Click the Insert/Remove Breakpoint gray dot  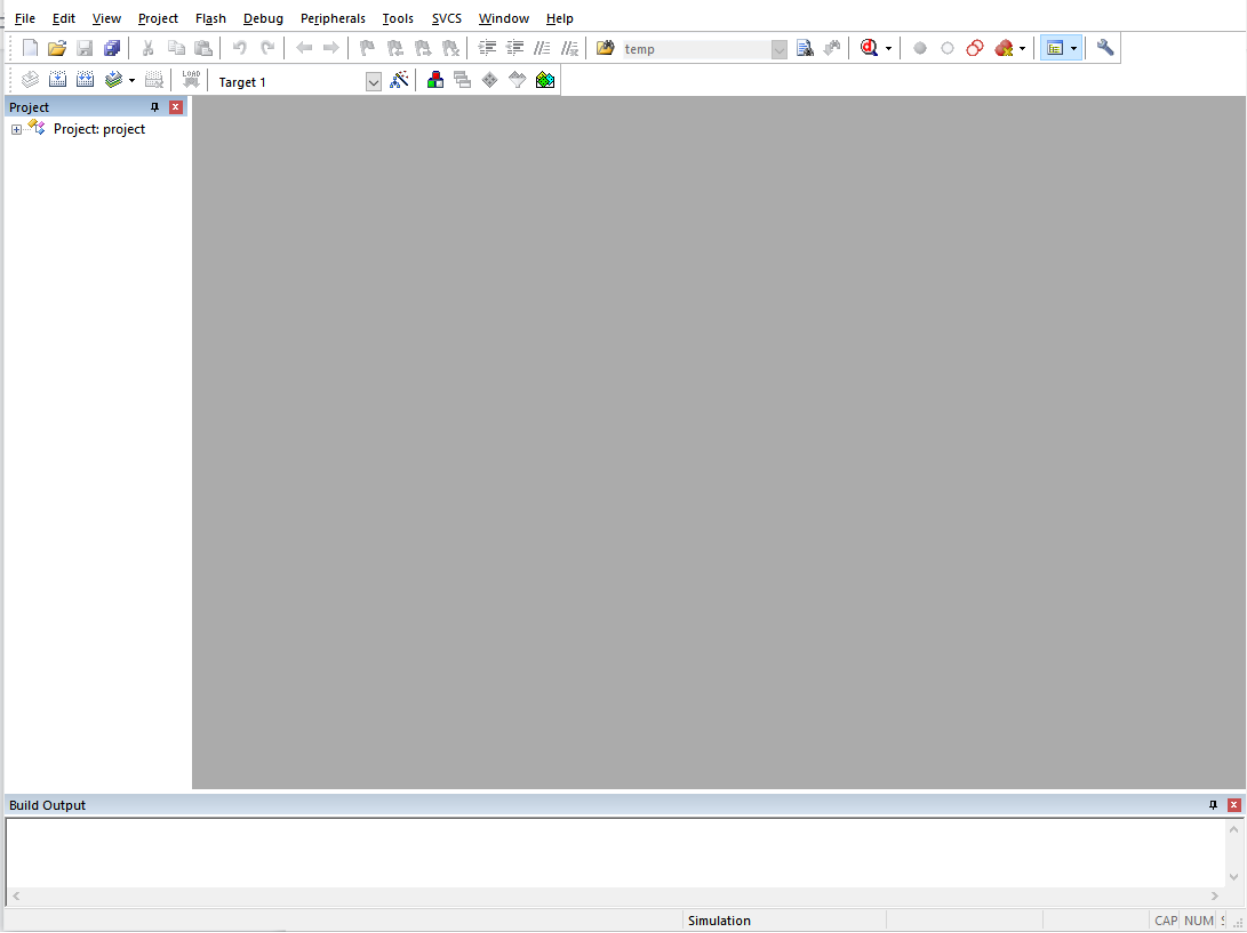coord(920,48)
